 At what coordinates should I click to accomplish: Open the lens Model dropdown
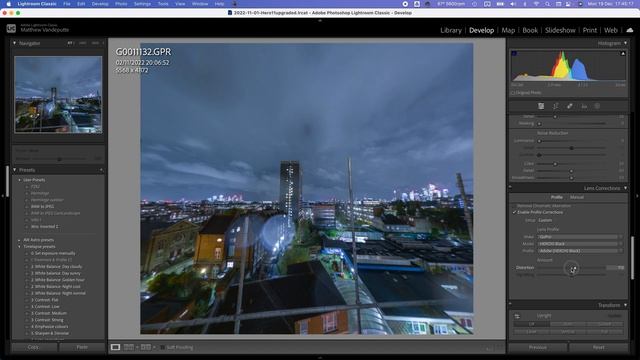(x=580, y=244)
